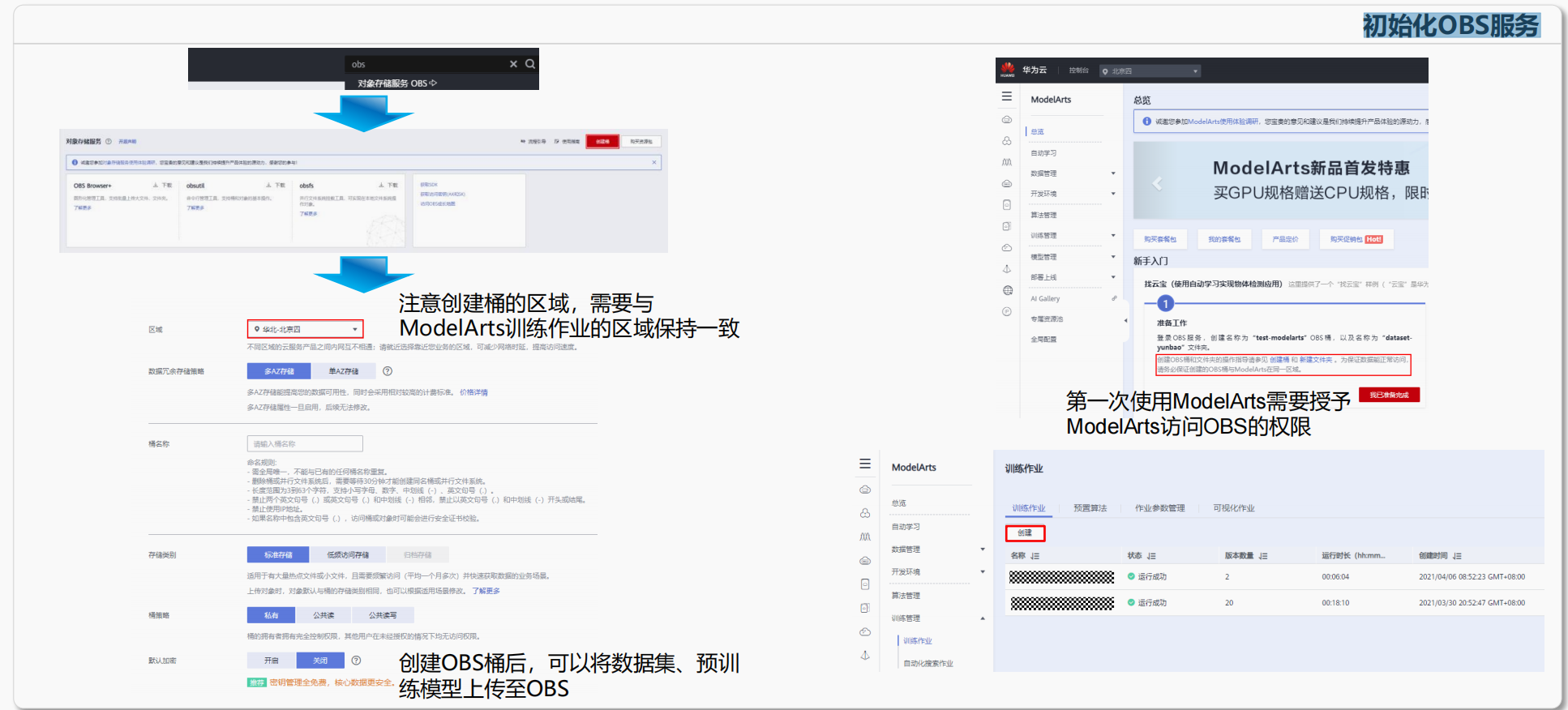Sort table by 名称 column icon

[x=1035, y=556]
